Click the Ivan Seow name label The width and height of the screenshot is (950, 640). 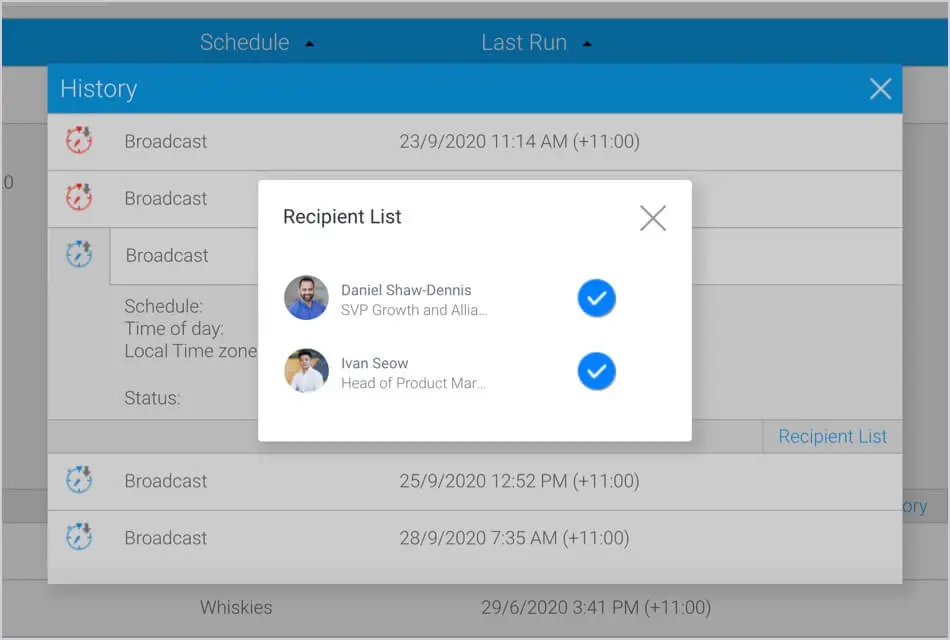374,363
